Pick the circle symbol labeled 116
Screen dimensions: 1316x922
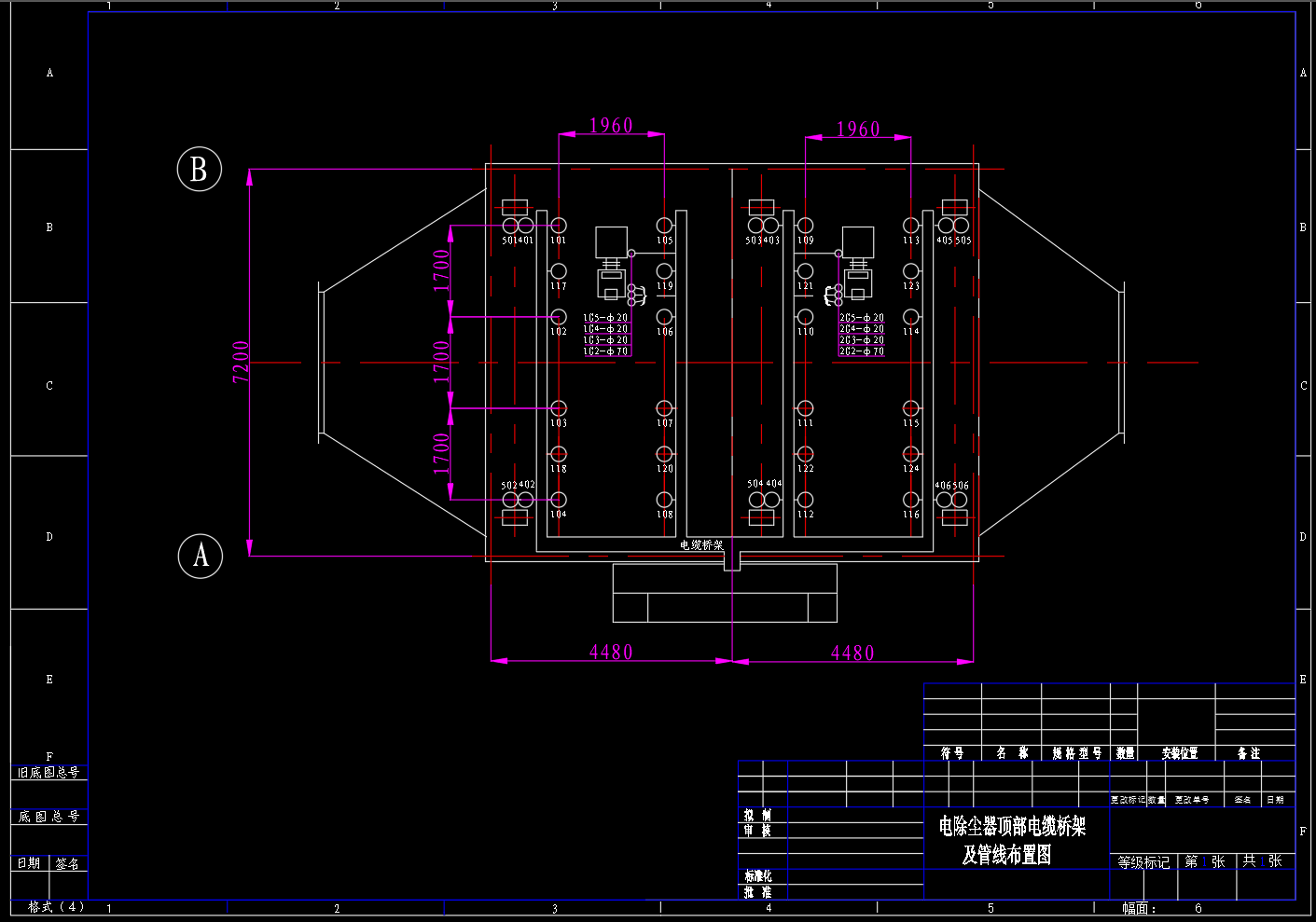coord(911,500)
